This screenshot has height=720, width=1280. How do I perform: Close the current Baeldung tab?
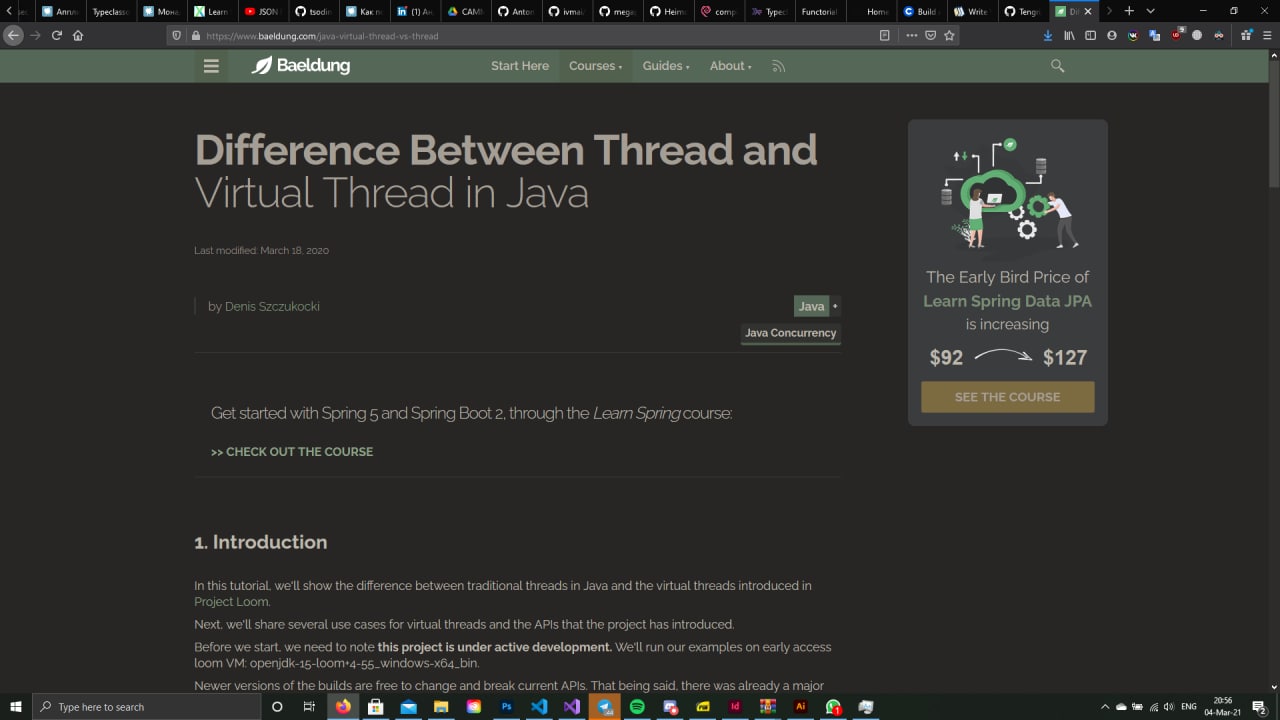coord(1088,11)
